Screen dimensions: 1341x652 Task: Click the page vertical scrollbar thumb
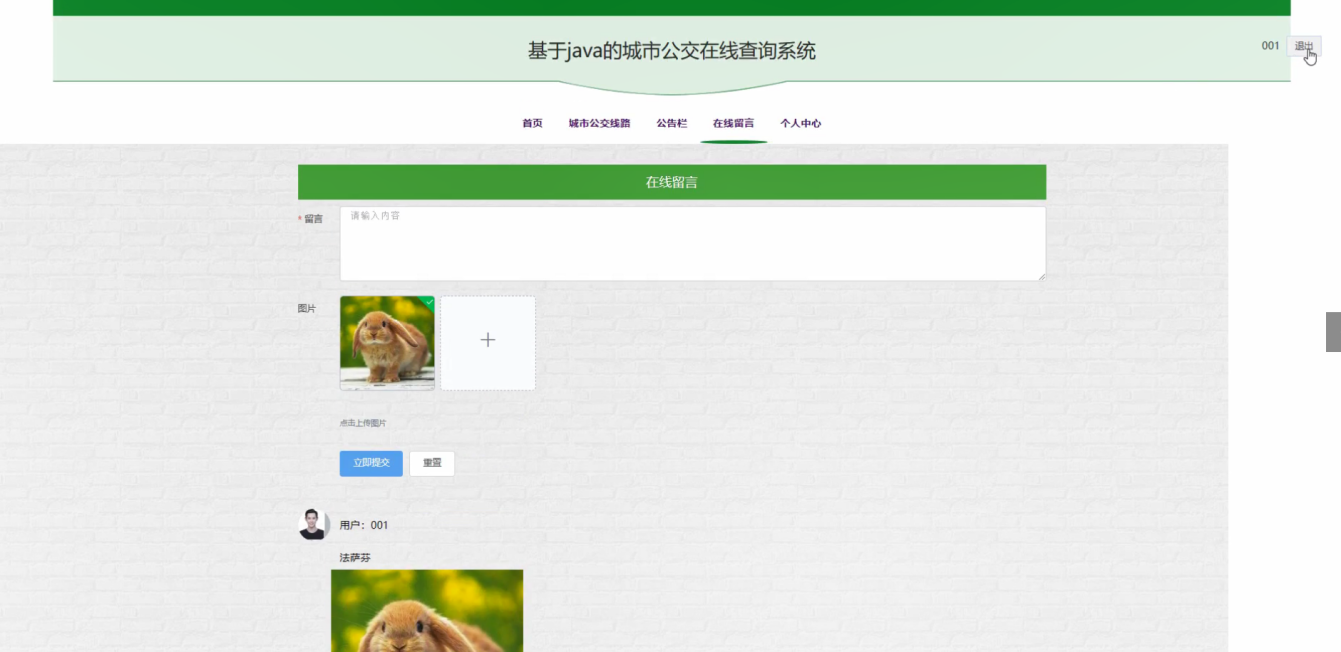pyautogui.click(x=1333, y=332)
